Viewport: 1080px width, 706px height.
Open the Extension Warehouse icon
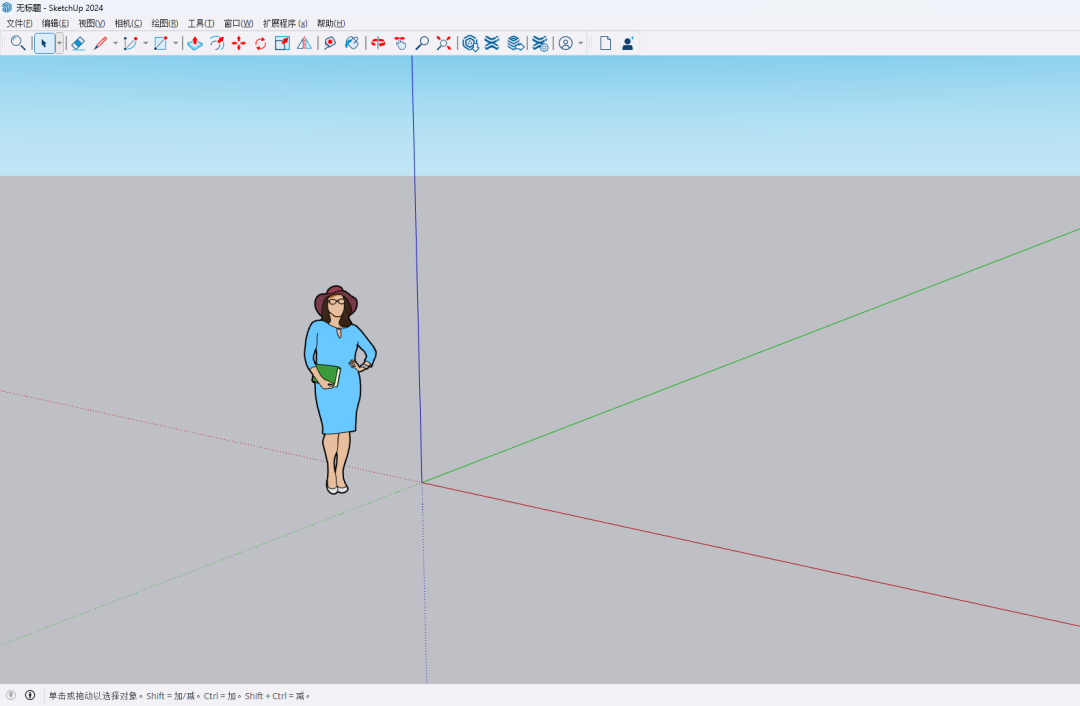click(x=492, y=43)
